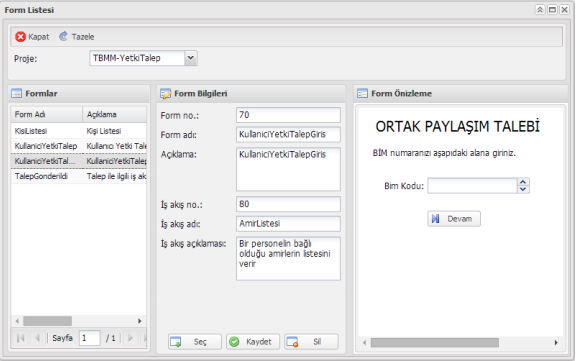Click the Tazele refresh icon

click(63, 36)
